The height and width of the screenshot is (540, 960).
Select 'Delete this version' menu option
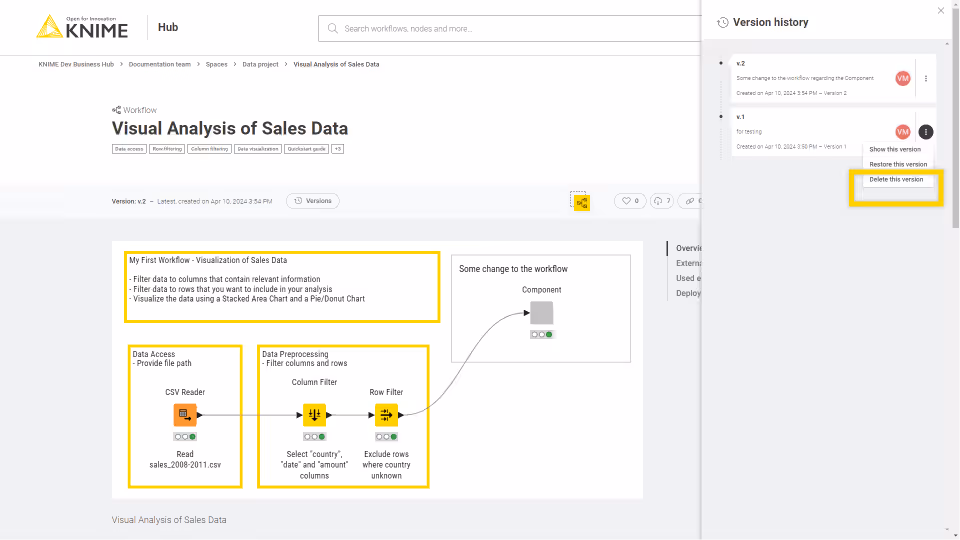896,180
